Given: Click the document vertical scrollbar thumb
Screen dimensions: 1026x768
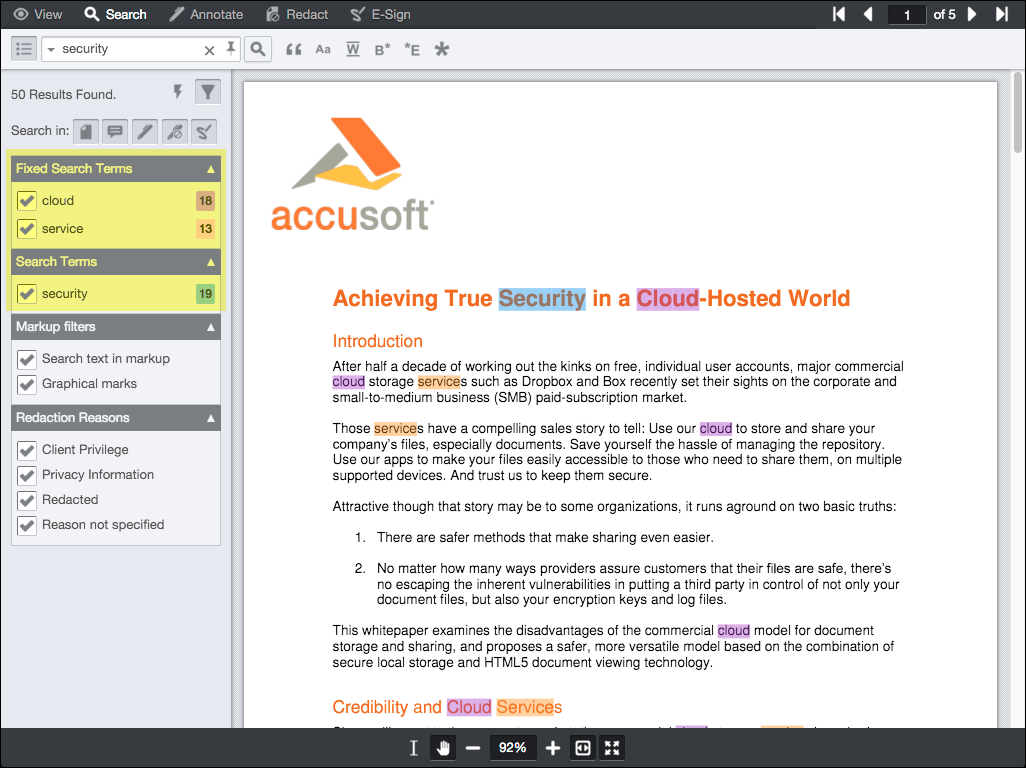Looking at the screenshot, I should 1018,113.
